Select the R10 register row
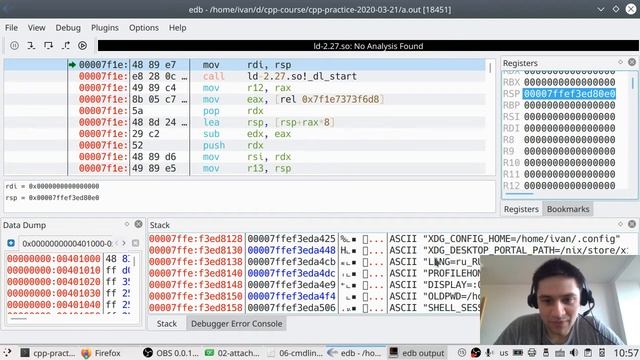 pos(559,162)
